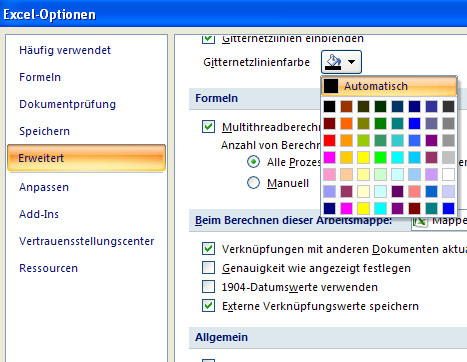Viewport: 467px width, 362px height.
Task: Pick the bottom-row dark navy swatch
Action: pyautogui.click(x=329, y=208)
